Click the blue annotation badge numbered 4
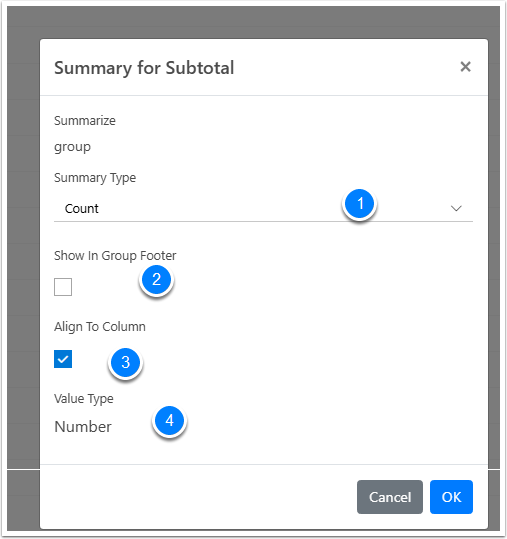Viewport: 507px width, 539px height. tap(169, 420)
